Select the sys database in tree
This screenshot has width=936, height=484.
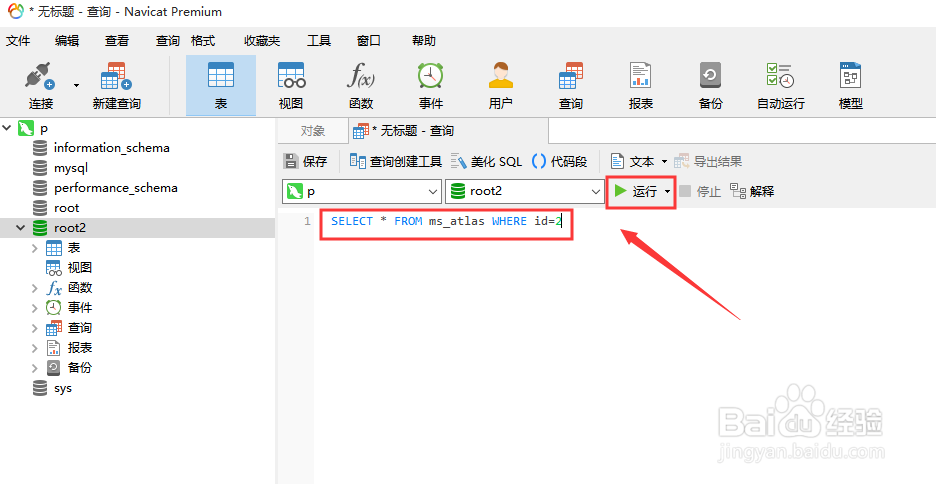pyautogui.click(x=62, y=388)
